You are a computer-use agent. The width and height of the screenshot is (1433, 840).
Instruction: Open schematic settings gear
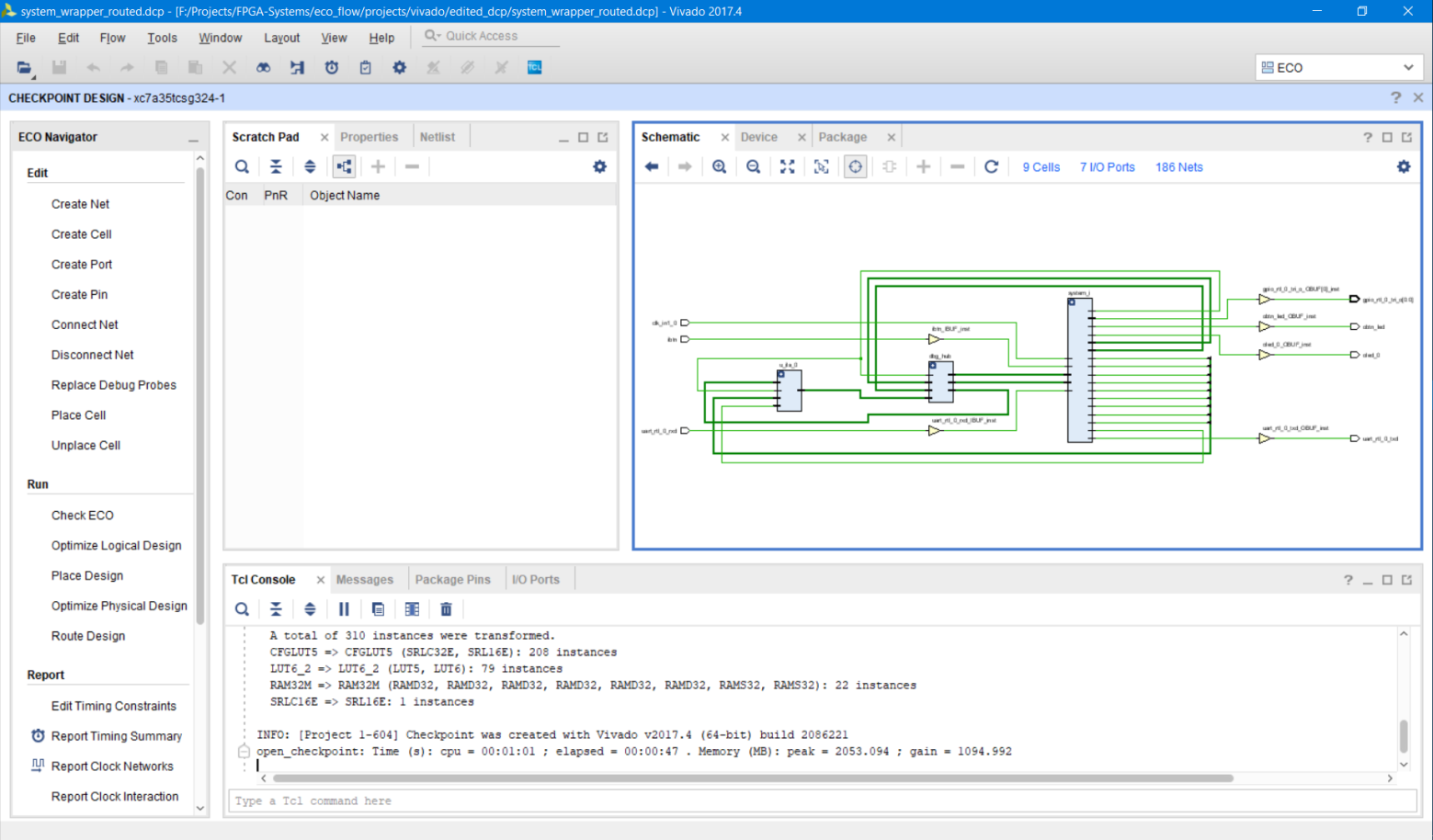(x=1403, y=166)
